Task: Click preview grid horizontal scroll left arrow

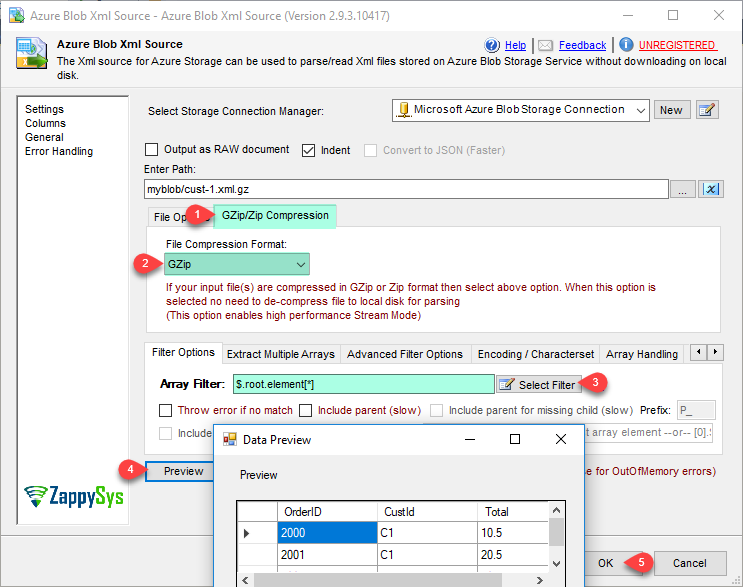Action: [245, 580]
